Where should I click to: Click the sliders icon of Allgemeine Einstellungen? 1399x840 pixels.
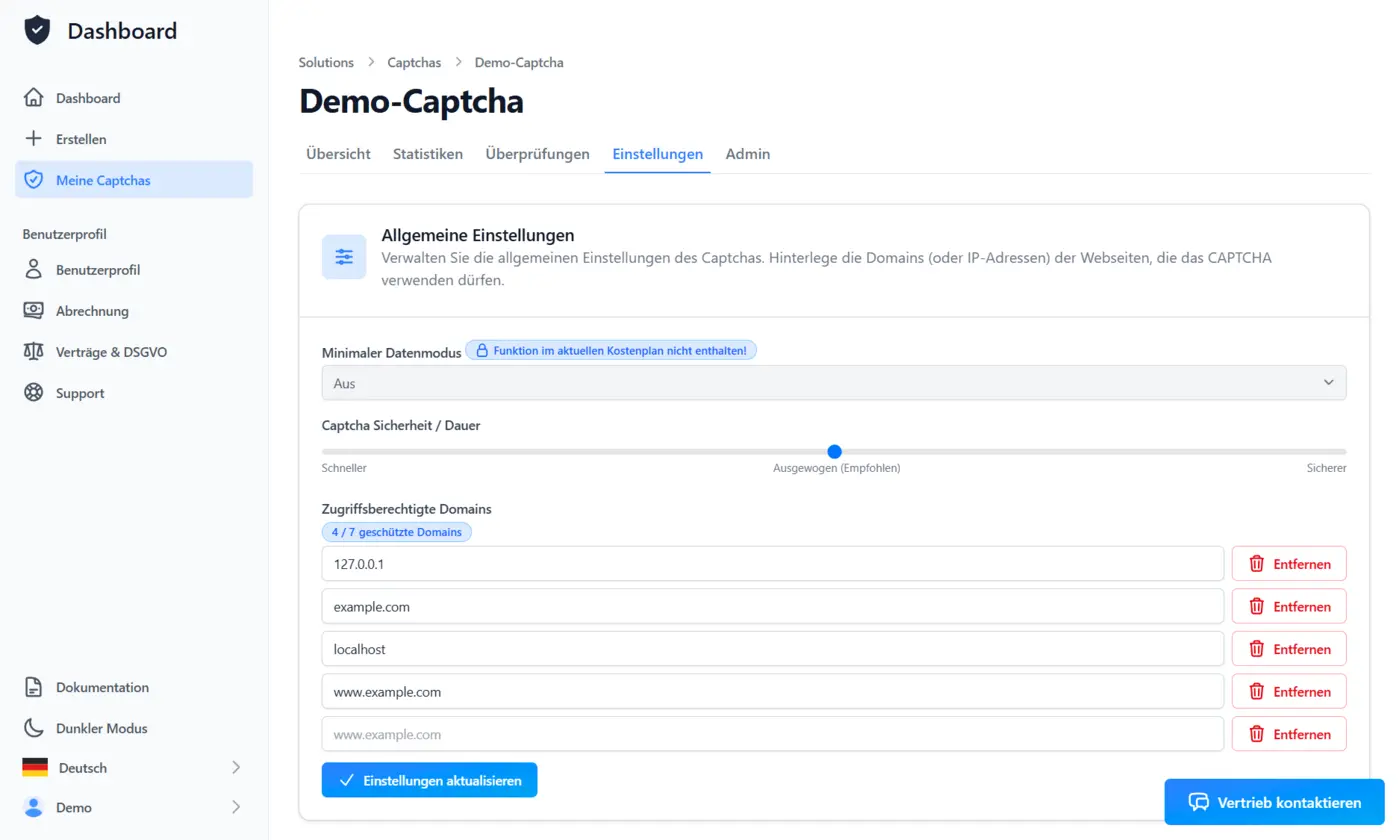coord(344,257)
